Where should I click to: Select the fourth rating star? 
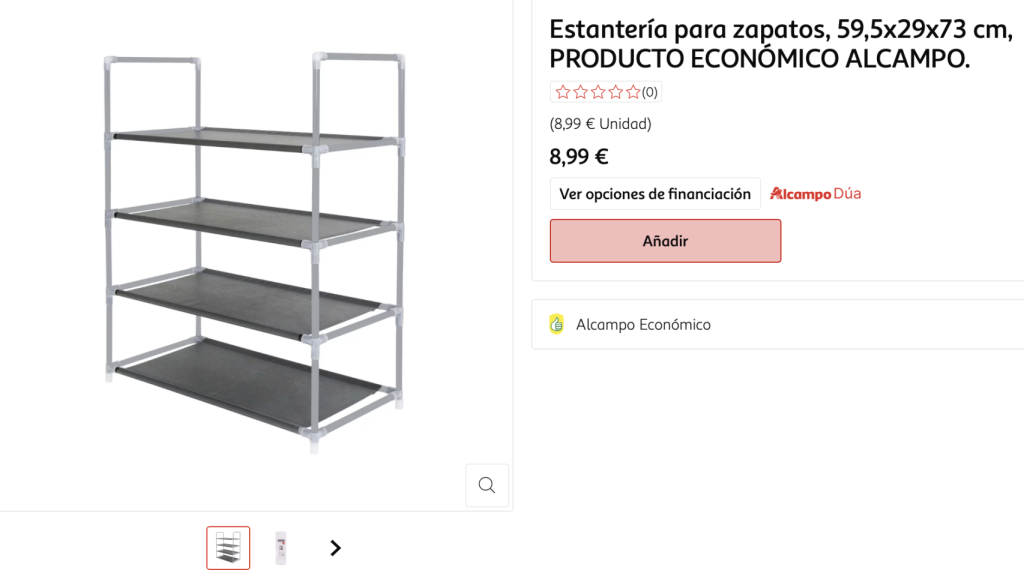tap(615, 91)
